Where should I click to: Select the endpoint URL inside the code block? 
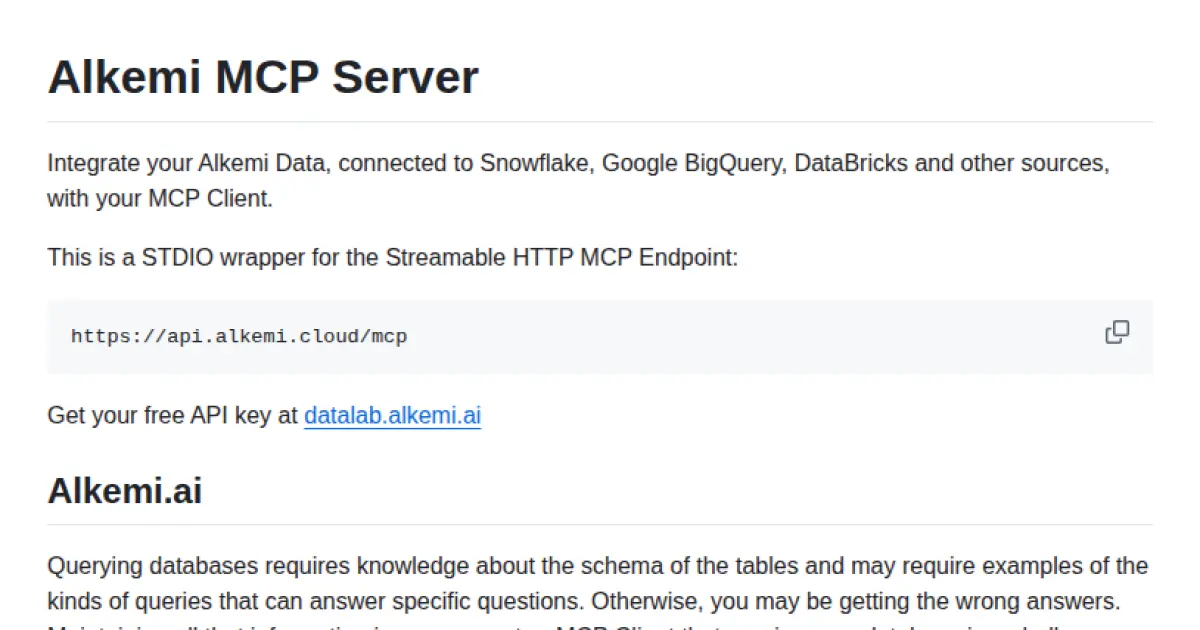coord(238,336)
